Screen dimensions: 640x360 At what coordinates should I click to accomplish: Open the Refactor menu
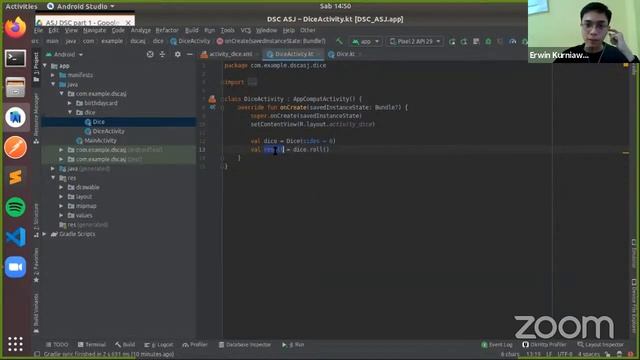(x=167, y=30)
